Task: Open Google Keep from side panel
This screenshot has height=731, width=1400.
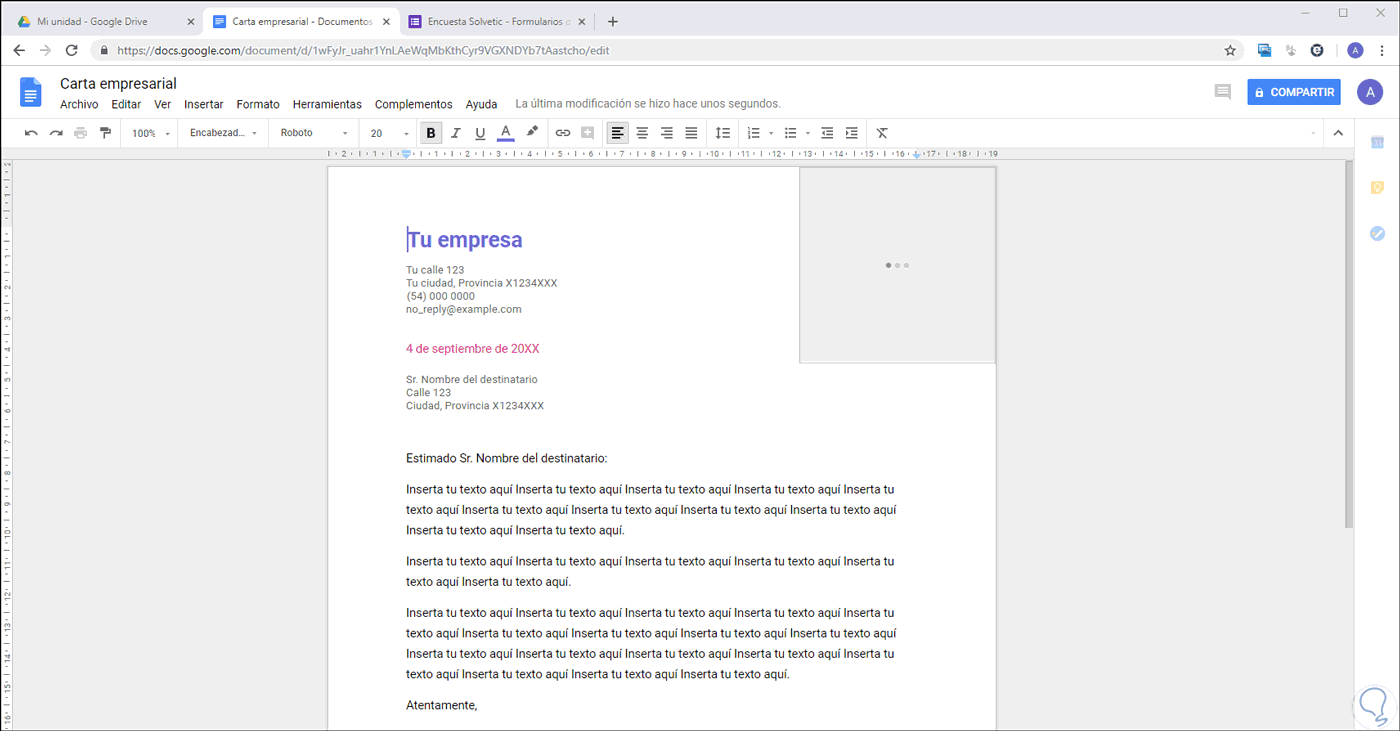Action: 1377,188
